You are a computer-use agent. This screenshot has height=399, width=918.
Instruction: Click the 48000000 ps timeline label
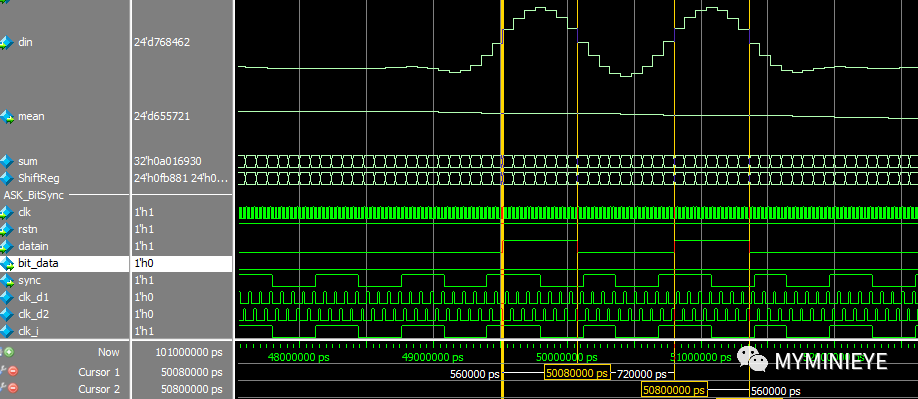coord(299,357)
